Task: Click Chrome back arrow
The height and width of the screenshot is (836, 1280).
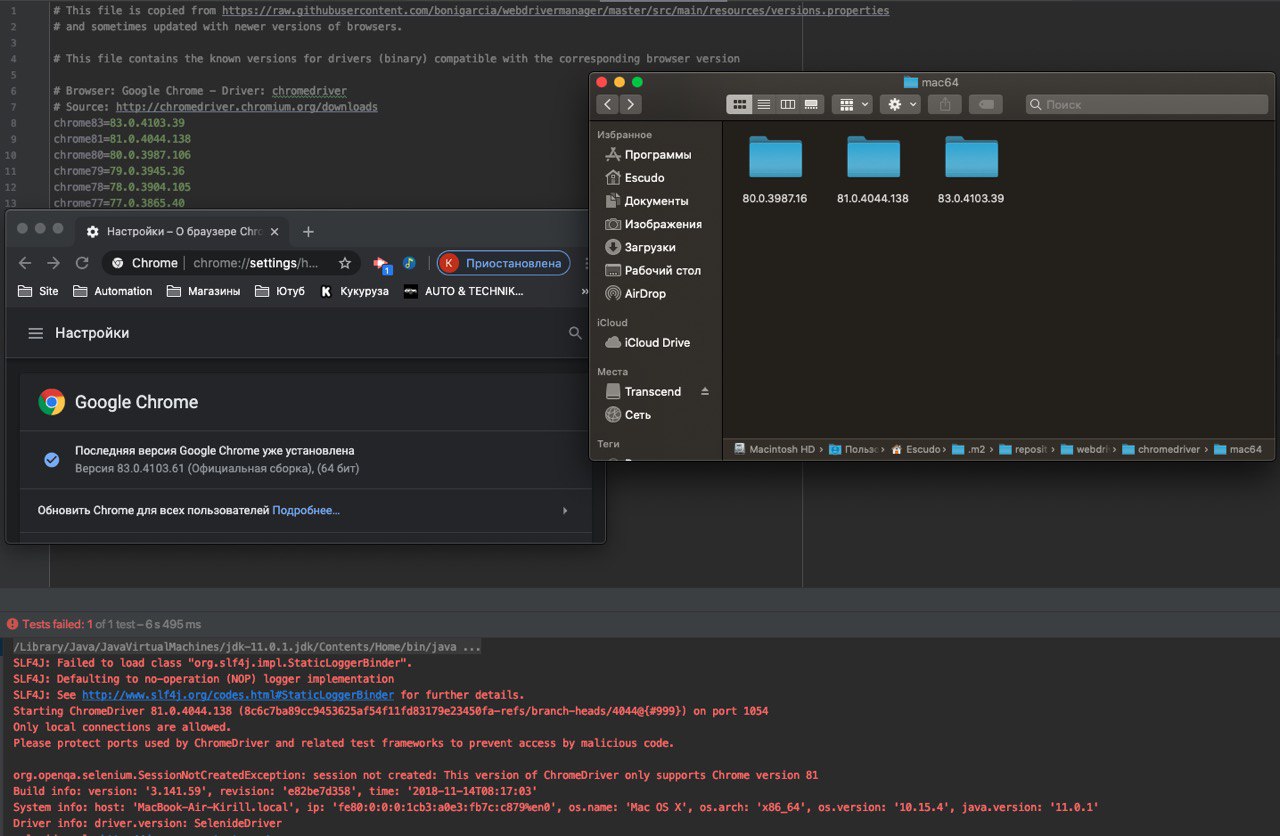Action: [25, 263]
